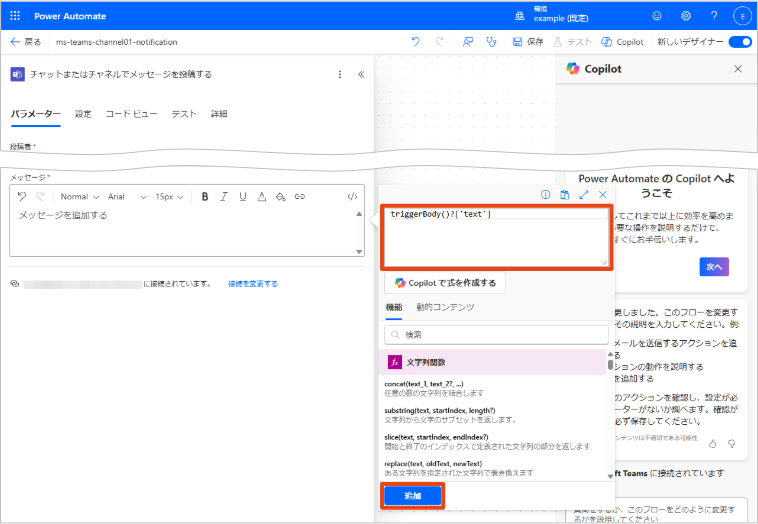This screenshot has width=758, height=524.
Task: Click the 検索 search box
Action: [496, 335]
